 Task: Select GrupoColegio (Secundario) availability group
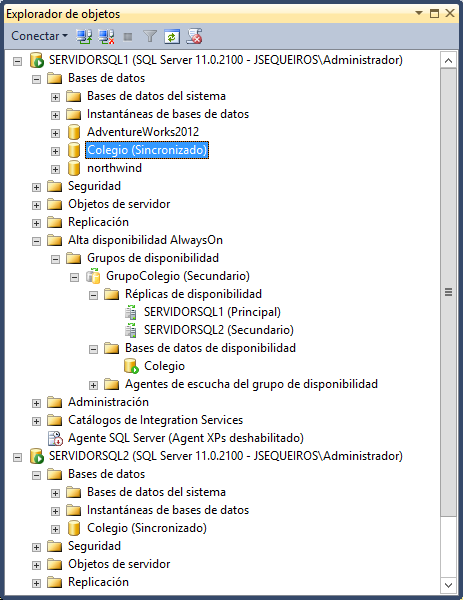178,276
